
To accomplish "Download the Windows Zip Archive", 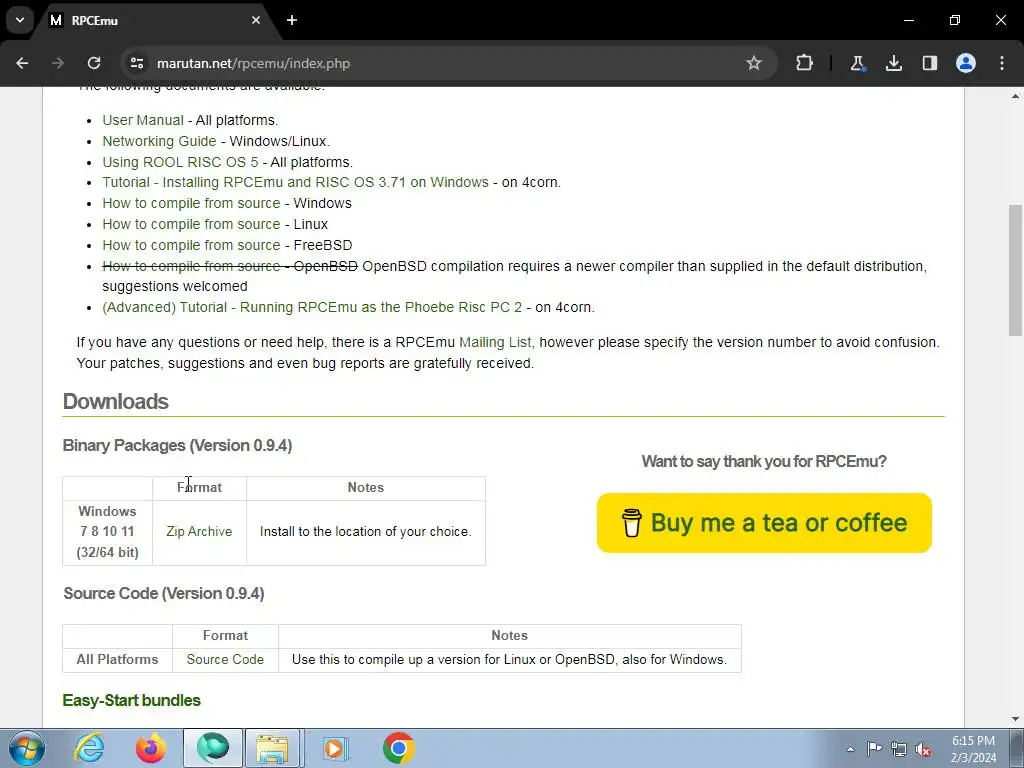I will [x=199, y=532].
